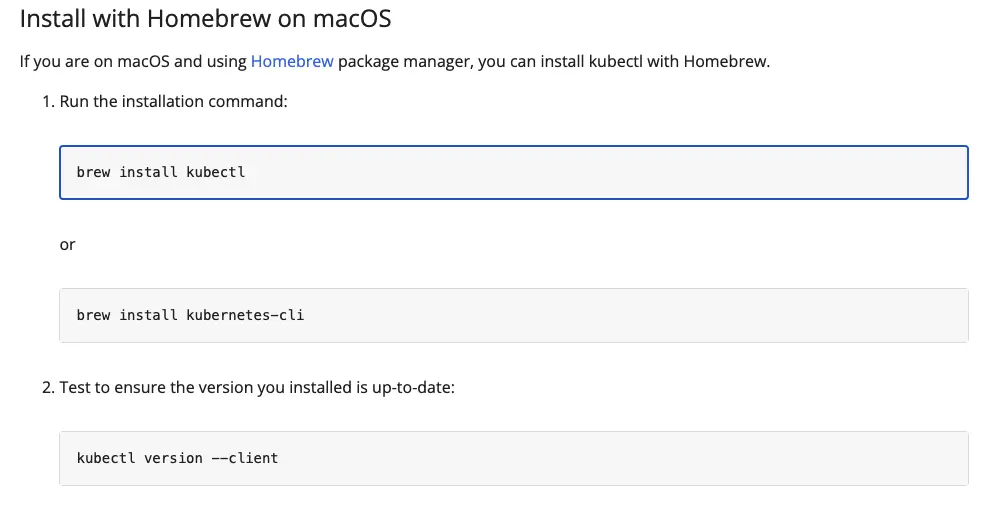Click the word 'kubectl' in the first command
994x507 pixels.
pos(215,172)
